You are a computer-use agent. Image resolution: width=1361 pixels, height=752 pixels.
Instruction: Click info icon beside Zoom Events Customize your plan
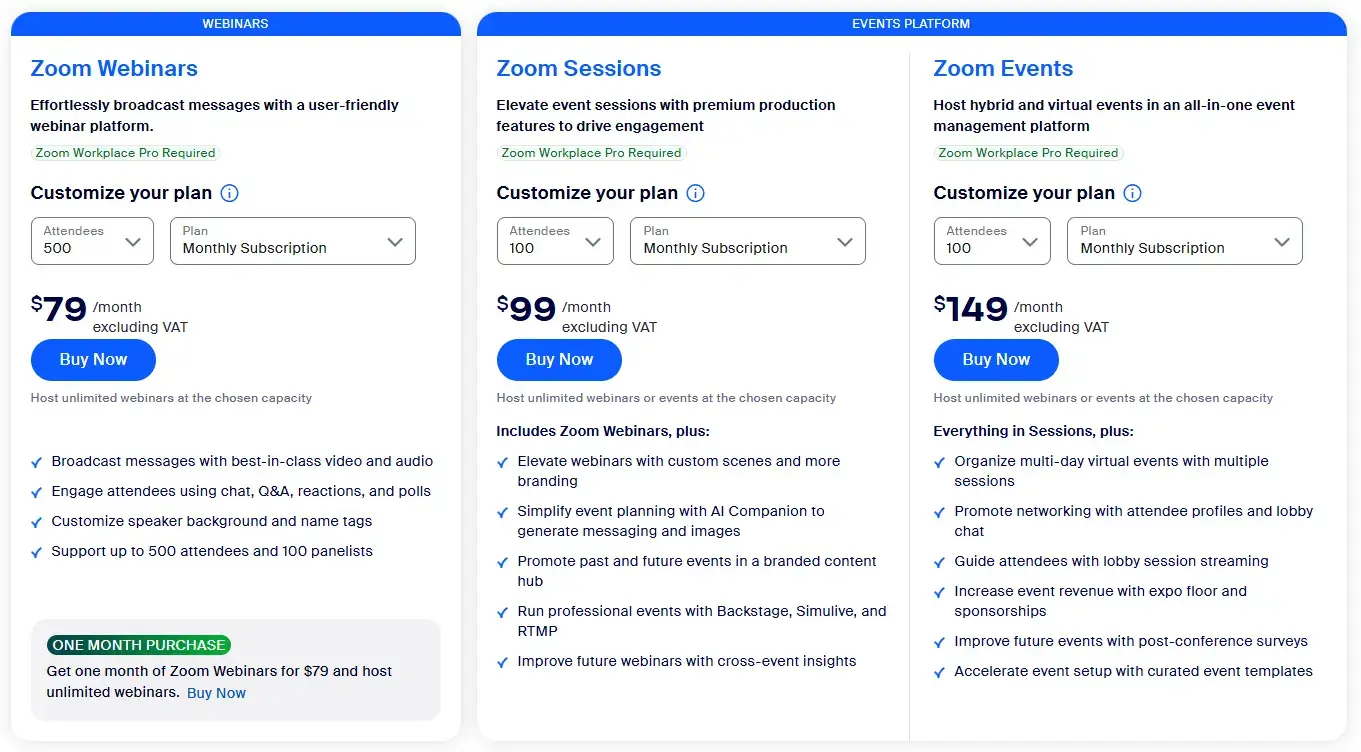click(x=1132, y=193)
